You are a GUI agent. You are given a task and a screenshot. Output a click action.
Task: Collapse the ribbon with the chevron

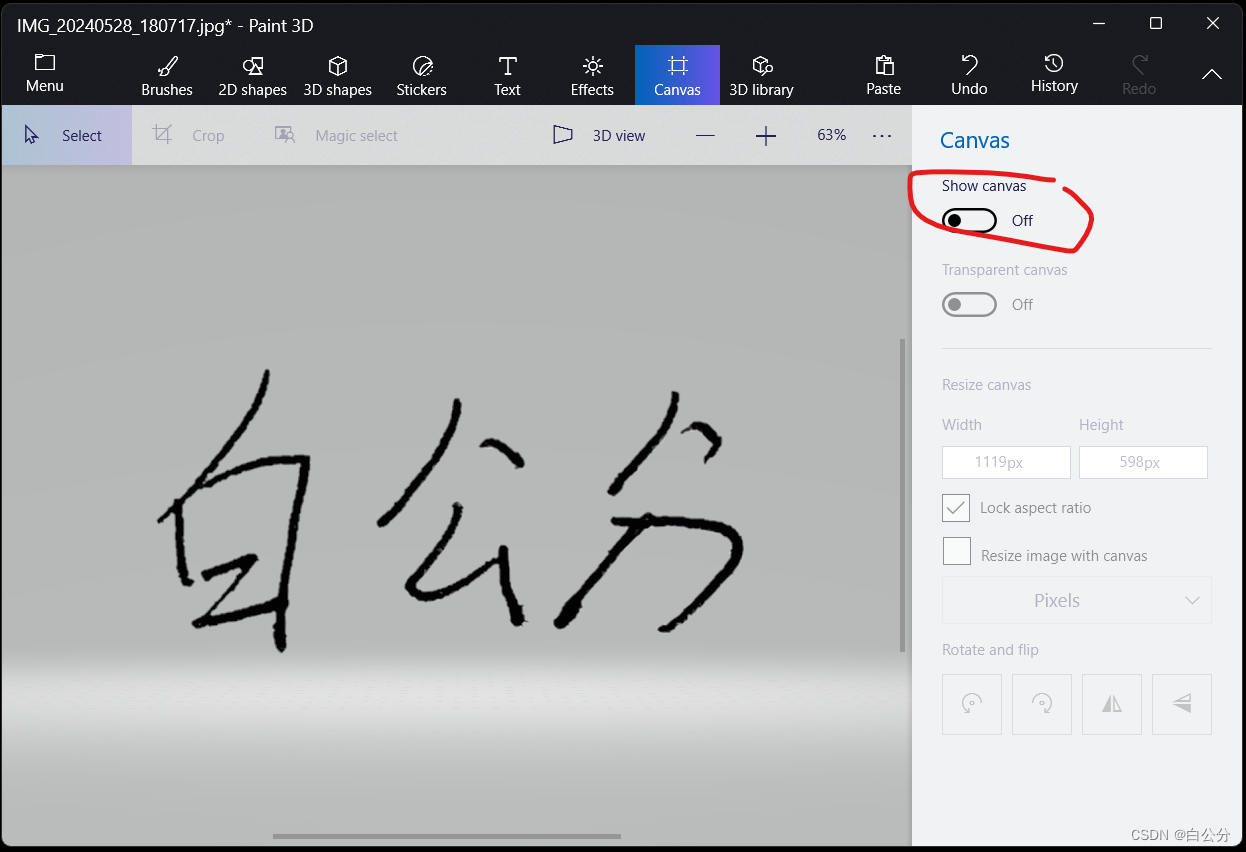(1211, 74)
